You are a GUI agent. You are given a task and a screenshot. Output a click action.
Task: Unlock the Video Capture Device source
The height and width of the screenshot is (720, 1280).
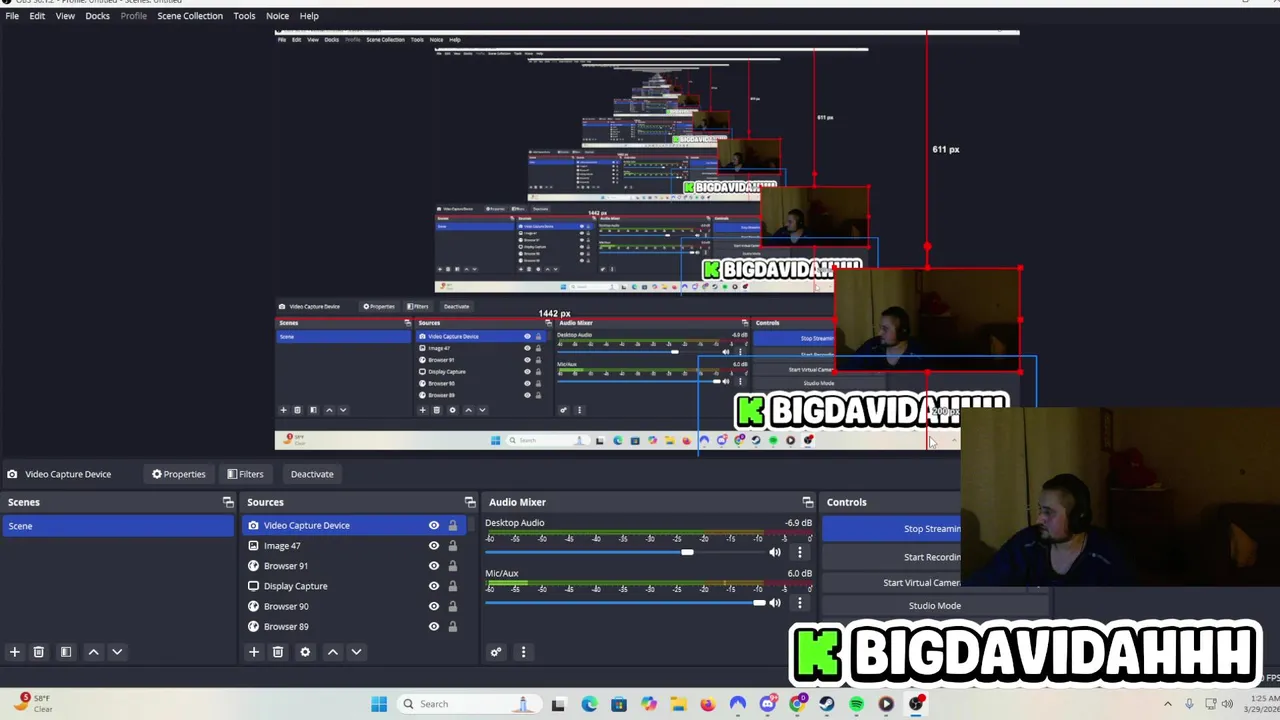(x=452, y=525)
